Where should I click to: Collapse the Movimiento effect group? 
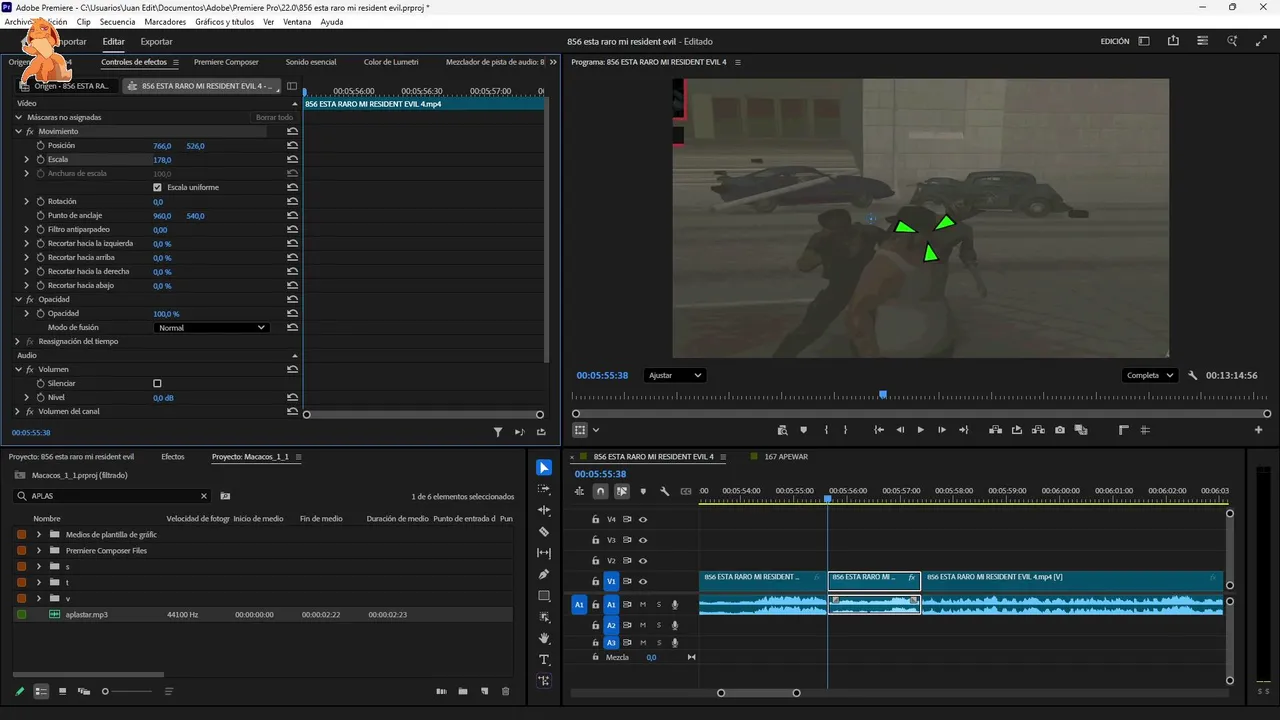tap(18, 132)
